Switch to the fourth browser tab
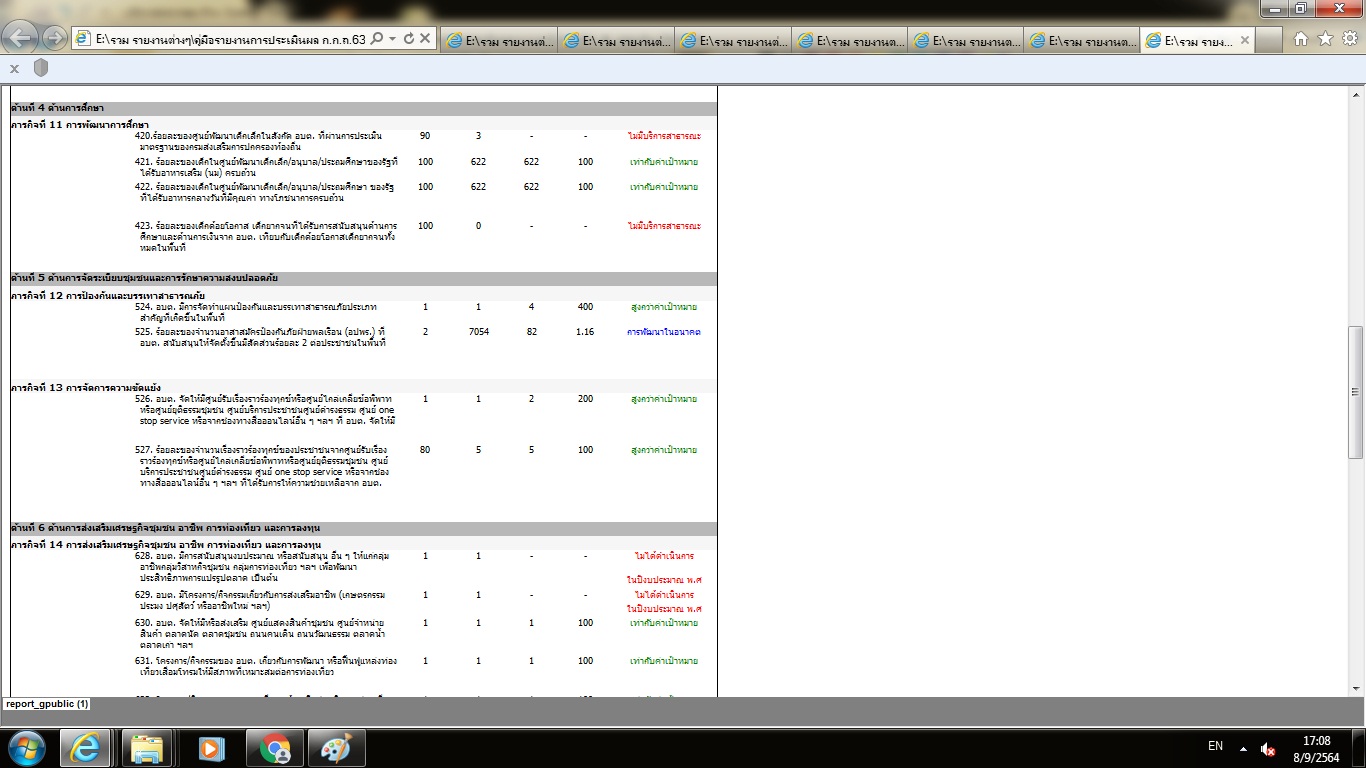Image resolution: width=1366 pixels, height=768 pixels. [x=848, y=40]
